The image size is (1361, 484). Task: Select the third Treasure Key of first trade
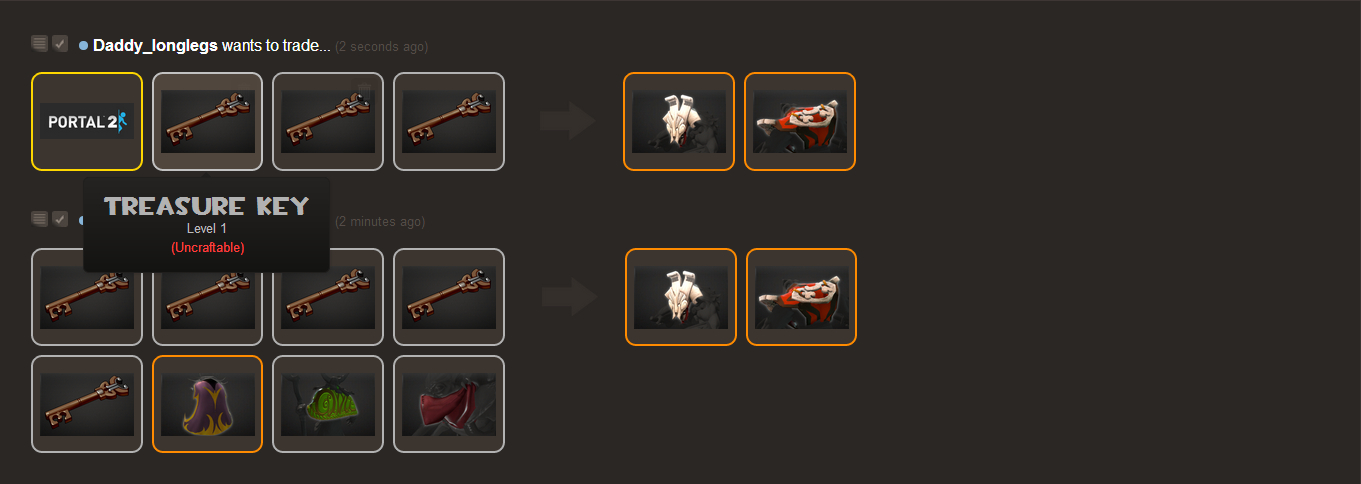pyautogui.click(x=328, y=121)
